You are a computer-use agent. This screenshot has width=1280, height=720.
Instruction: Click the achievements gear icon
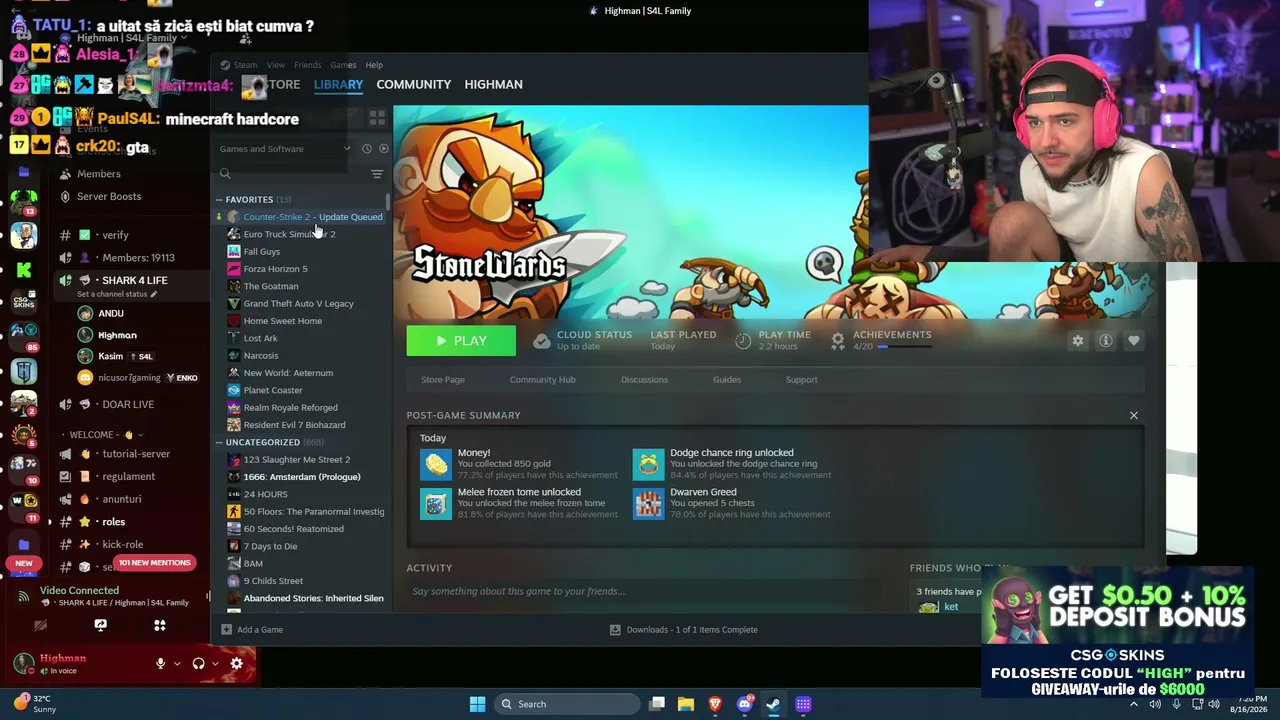coord(838,341)
